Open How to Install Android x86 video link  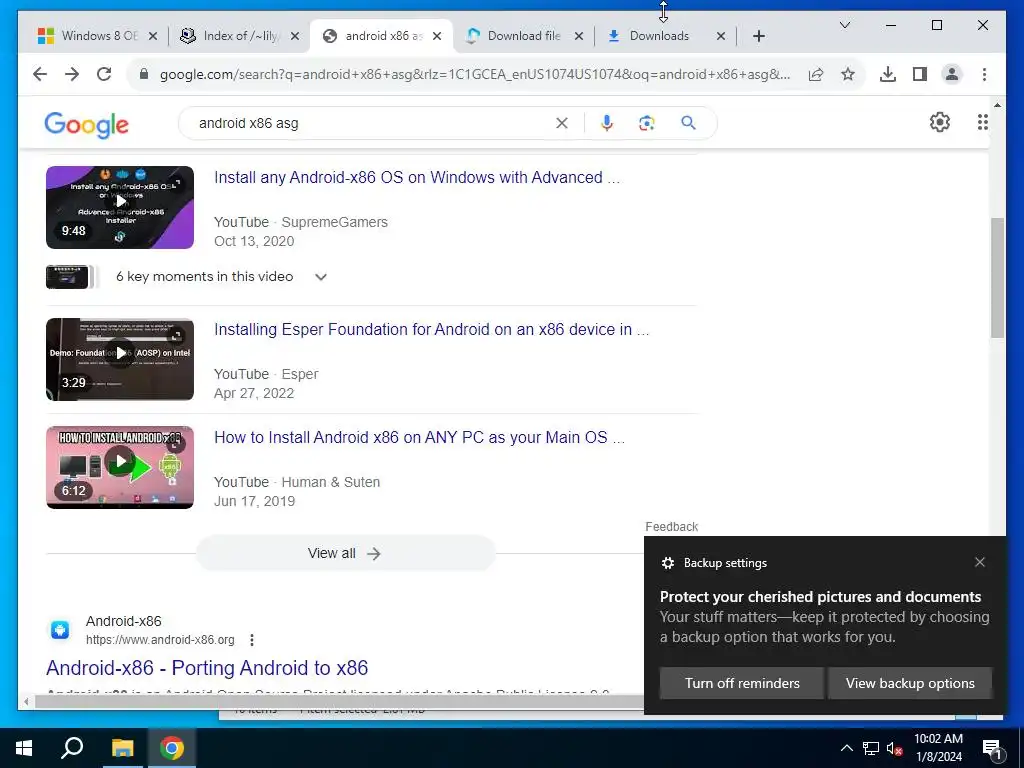pyautogui.click(x=419, y=438)
